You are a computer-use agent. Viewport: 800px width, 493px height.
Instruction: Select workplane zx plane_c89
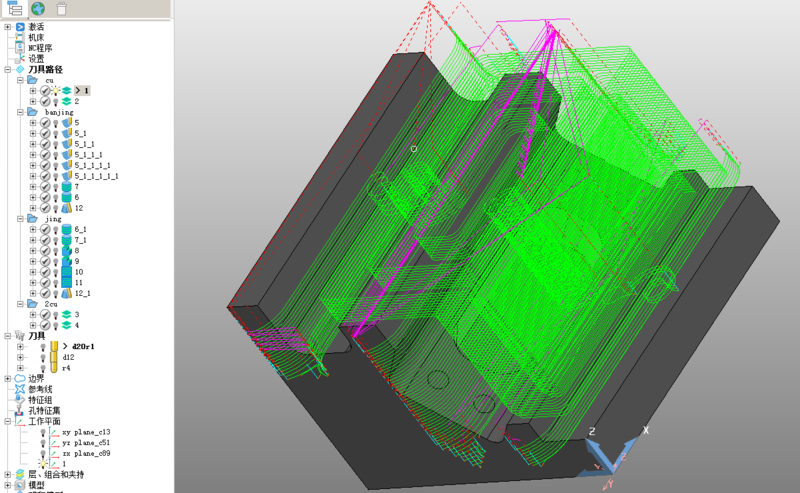(x=86, y=453)
